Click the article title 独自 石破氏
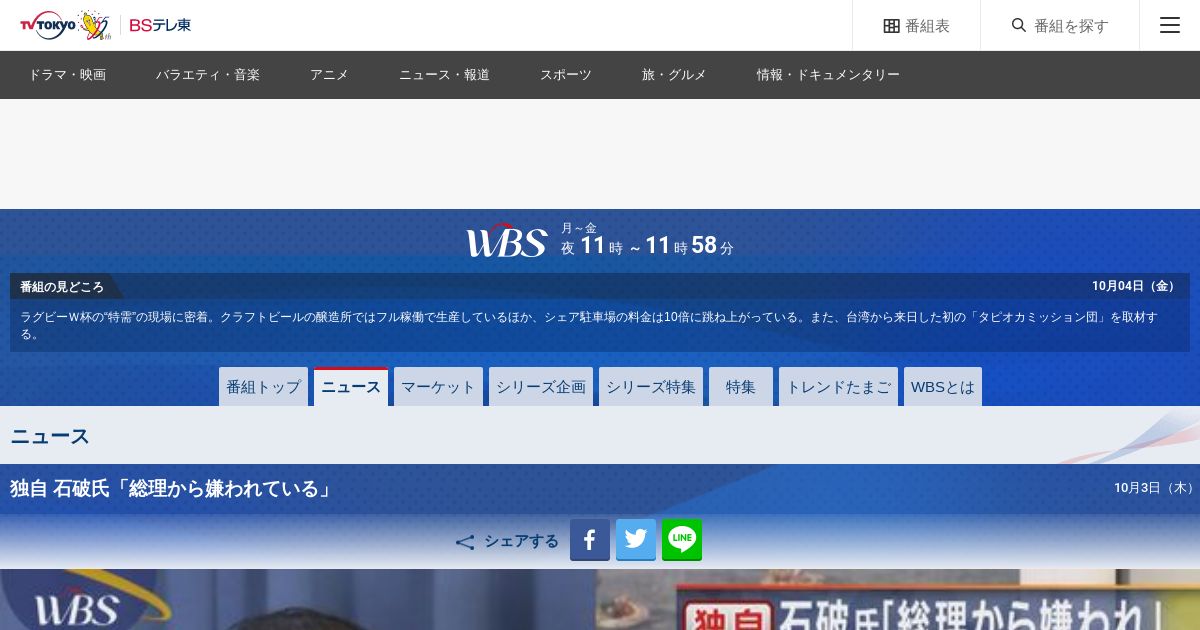The image size is (1200, 630). 171,489
